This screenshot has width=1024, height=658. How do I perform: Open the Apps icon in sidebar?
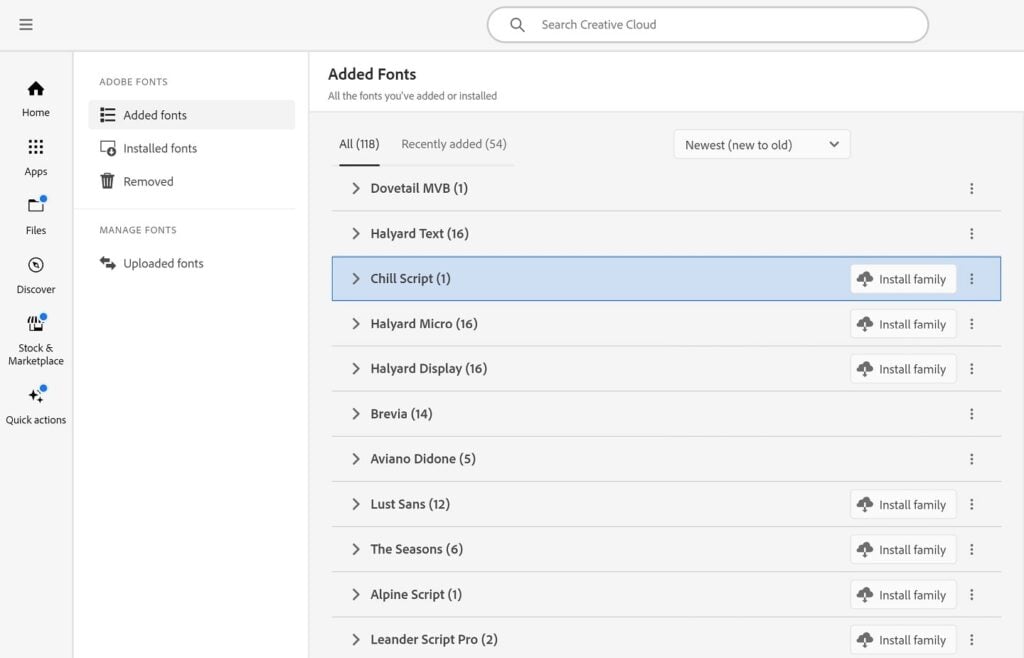35,148
